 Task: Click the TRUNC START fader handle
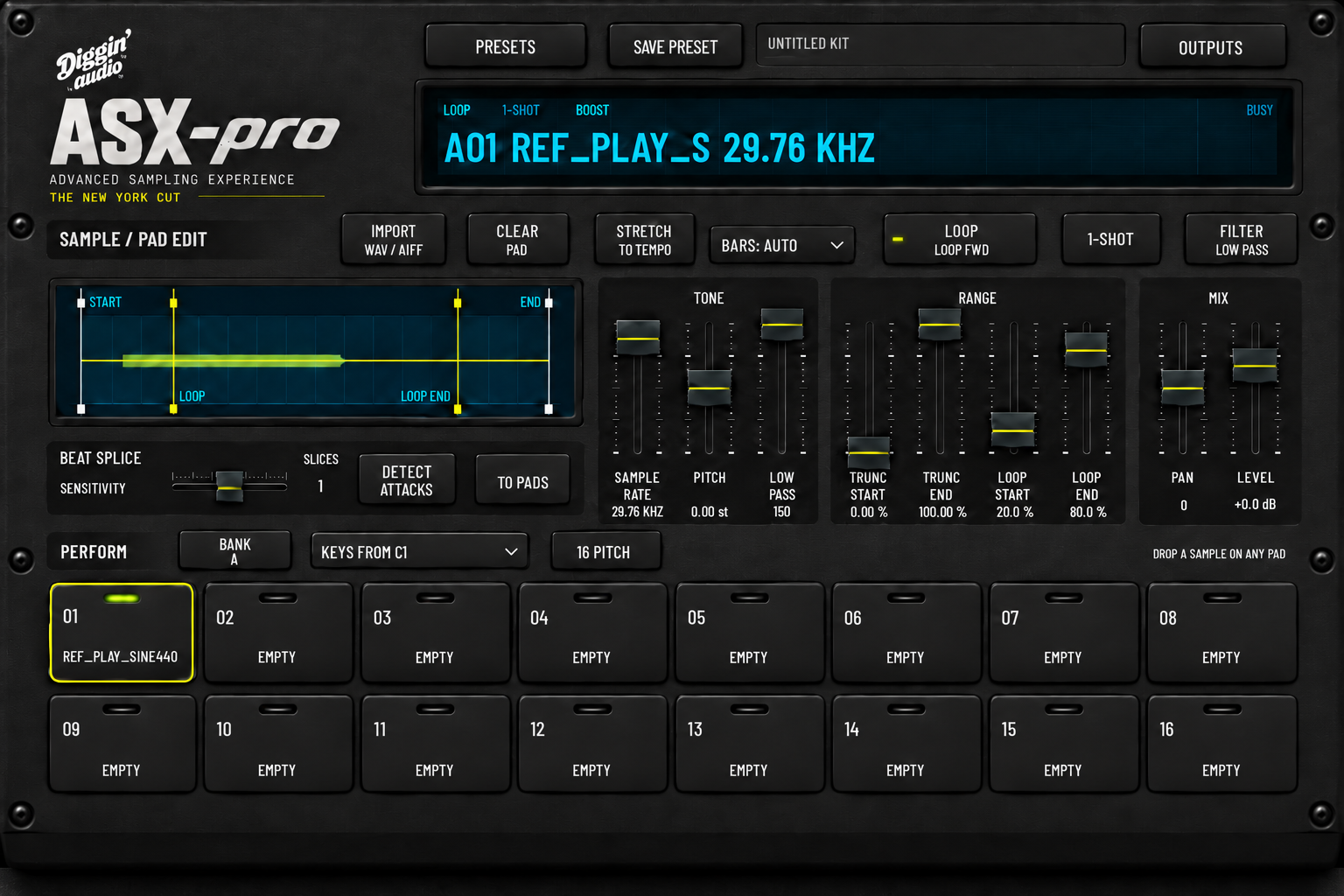point(869,452)
